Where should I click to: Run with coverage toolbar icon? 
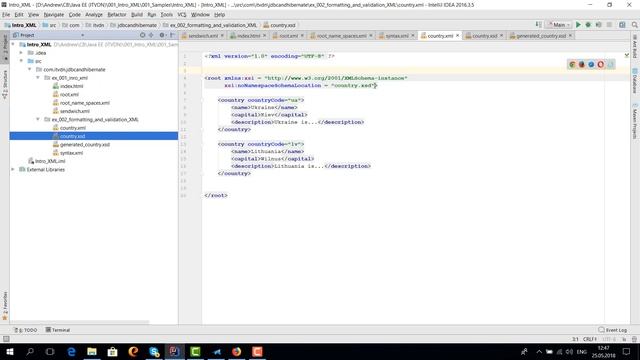(x=598, y=25)
